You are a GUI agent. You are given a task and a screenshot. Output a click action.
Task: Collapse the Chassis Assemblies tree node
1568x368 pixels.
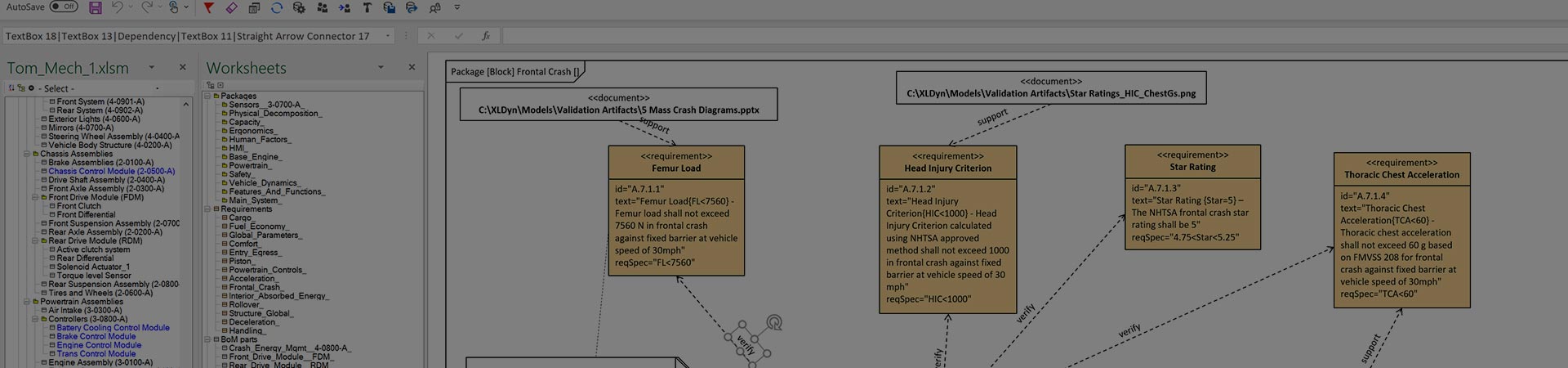click(26, 154)
